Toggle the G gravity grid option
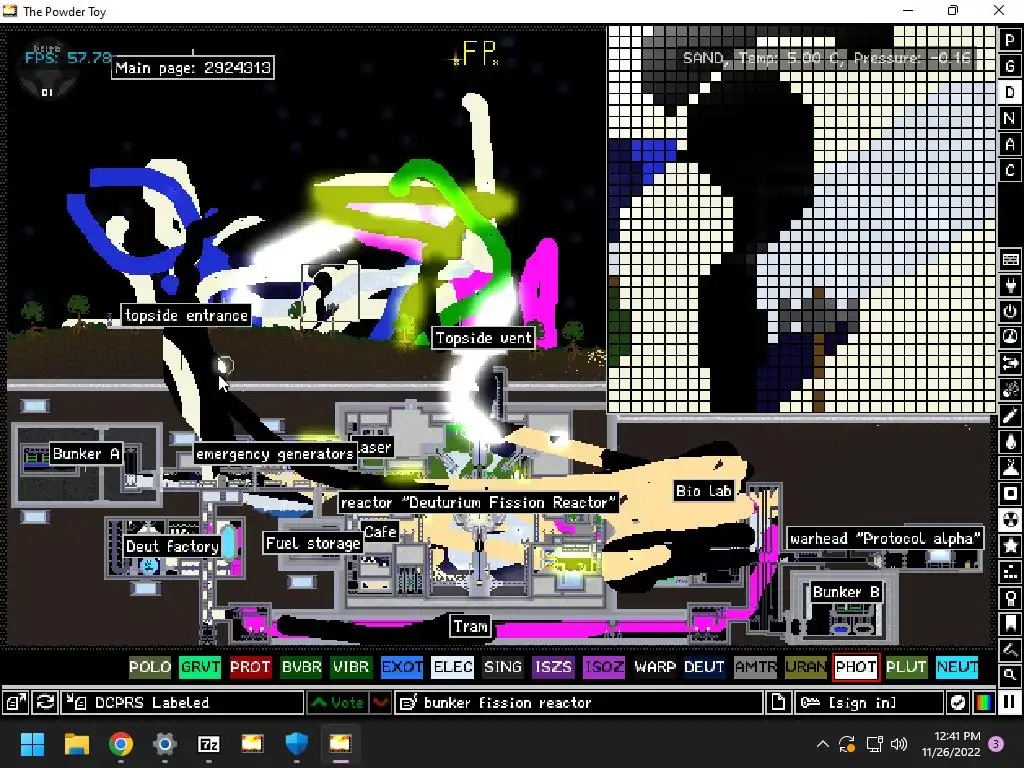Screen dimensions: 1024x768 1010,66
